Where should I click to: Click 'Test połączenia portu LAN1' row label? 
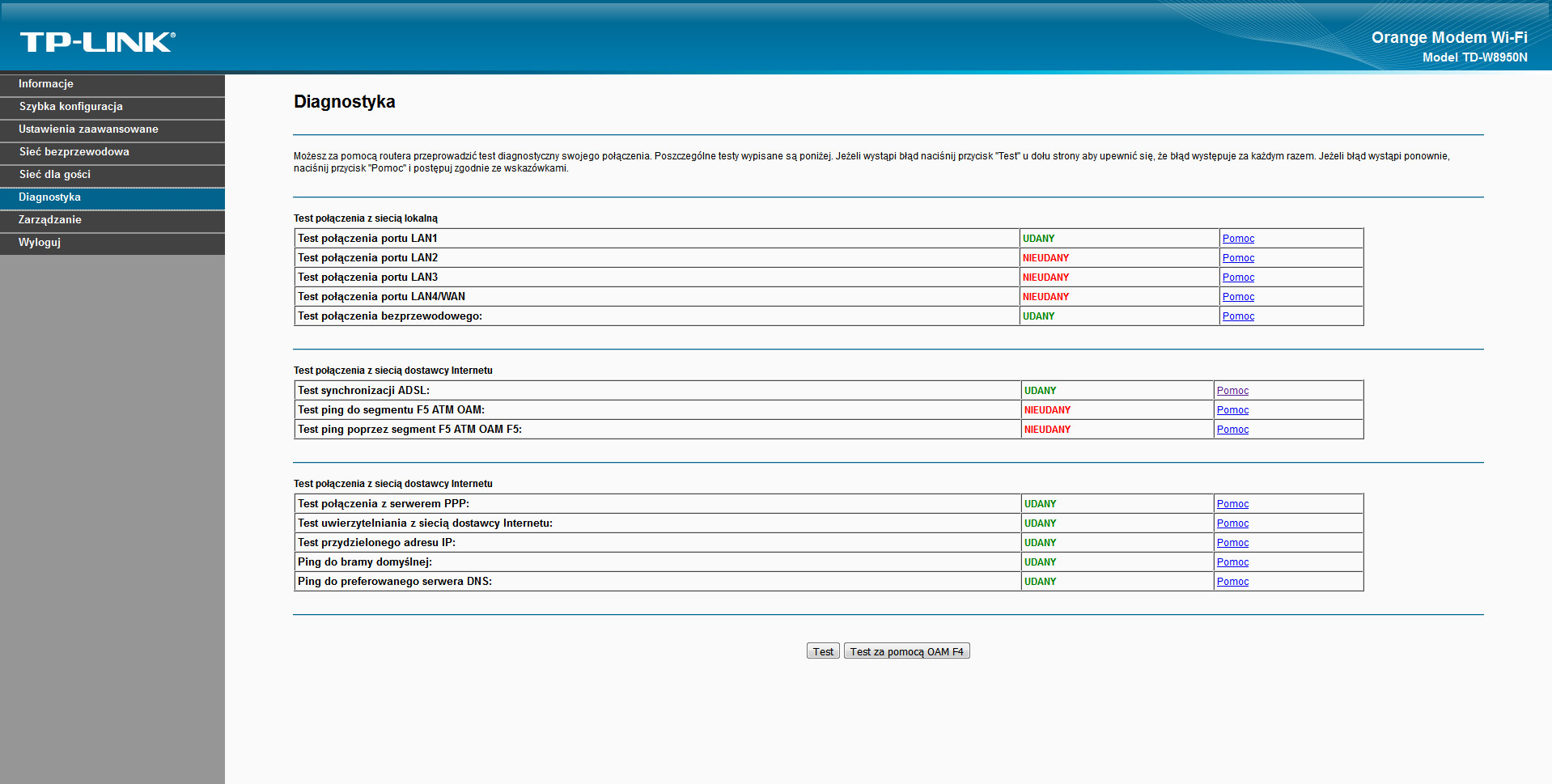(367, 239)
